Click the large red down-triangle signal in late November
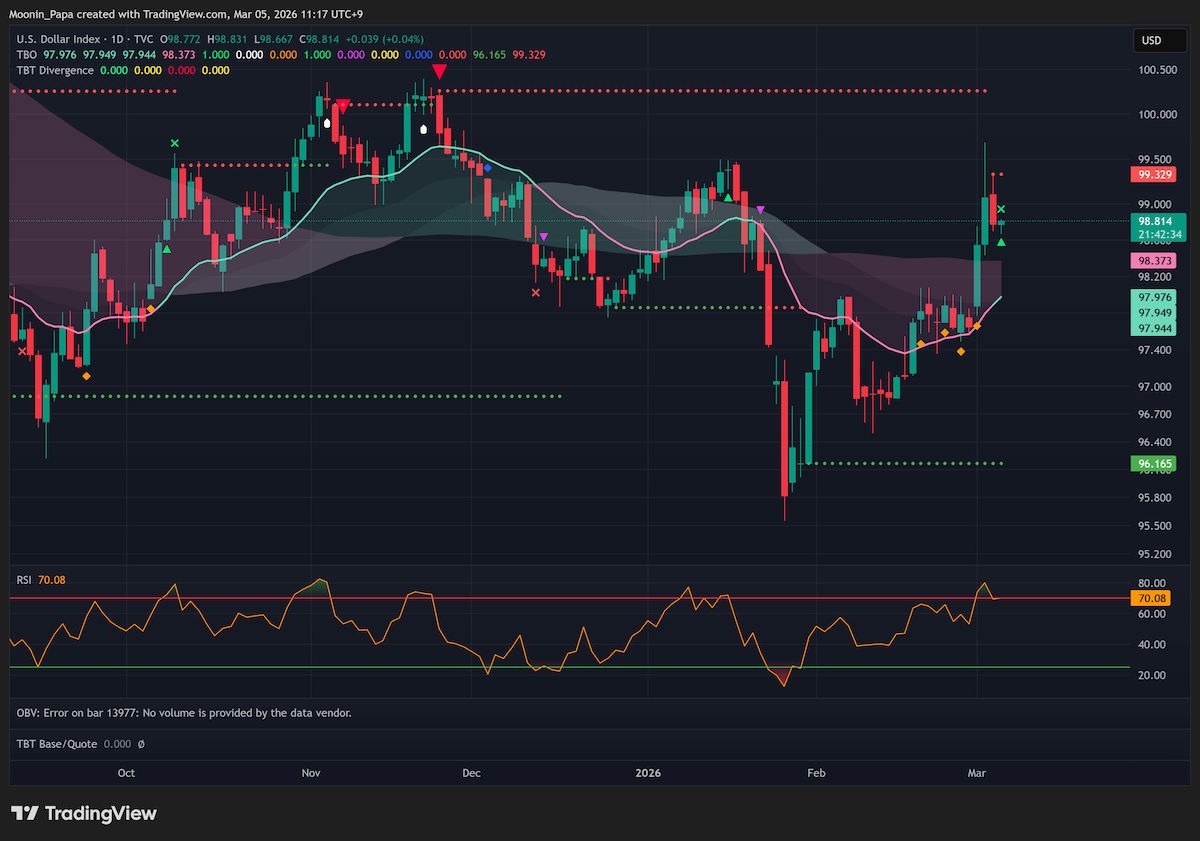This screenshot has height=841, width=1200. coord(439,71)
